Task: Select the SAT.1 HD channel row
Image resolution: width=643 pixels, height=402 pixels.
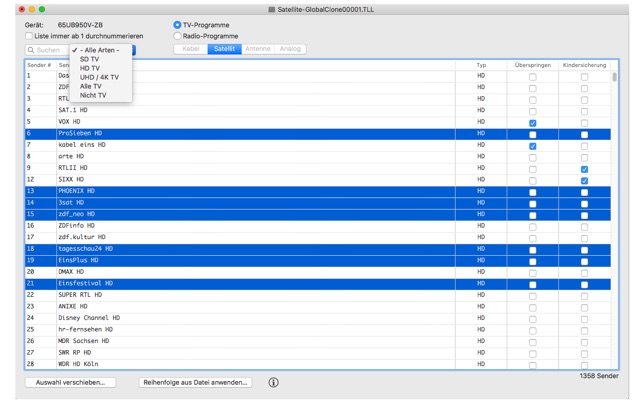Action: pos(318,110)
